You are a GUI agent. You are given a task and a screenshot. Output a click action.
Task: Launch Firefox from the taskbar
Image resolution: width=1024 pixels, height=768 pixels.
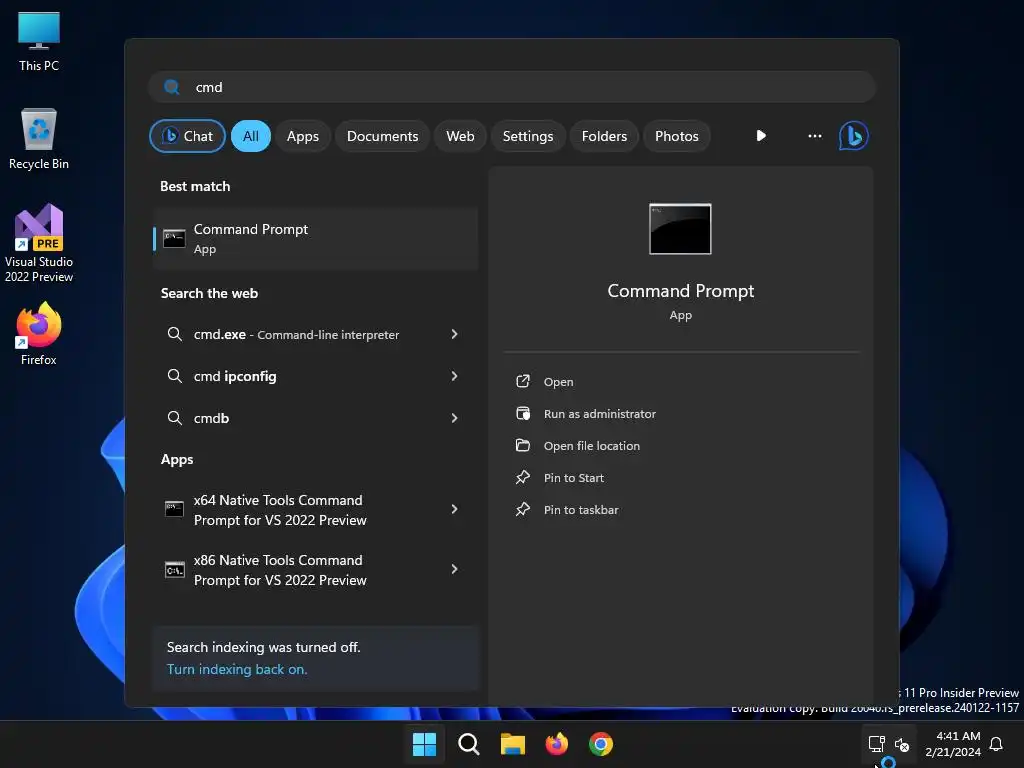pyautogui.click(x=556, y=744)
